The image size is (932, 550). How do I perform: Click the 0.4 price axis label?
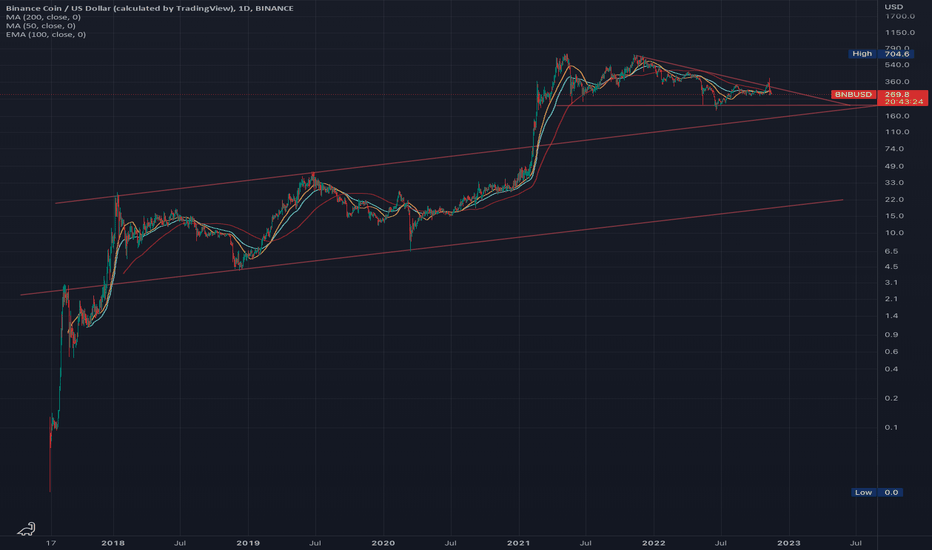[892, 369]
